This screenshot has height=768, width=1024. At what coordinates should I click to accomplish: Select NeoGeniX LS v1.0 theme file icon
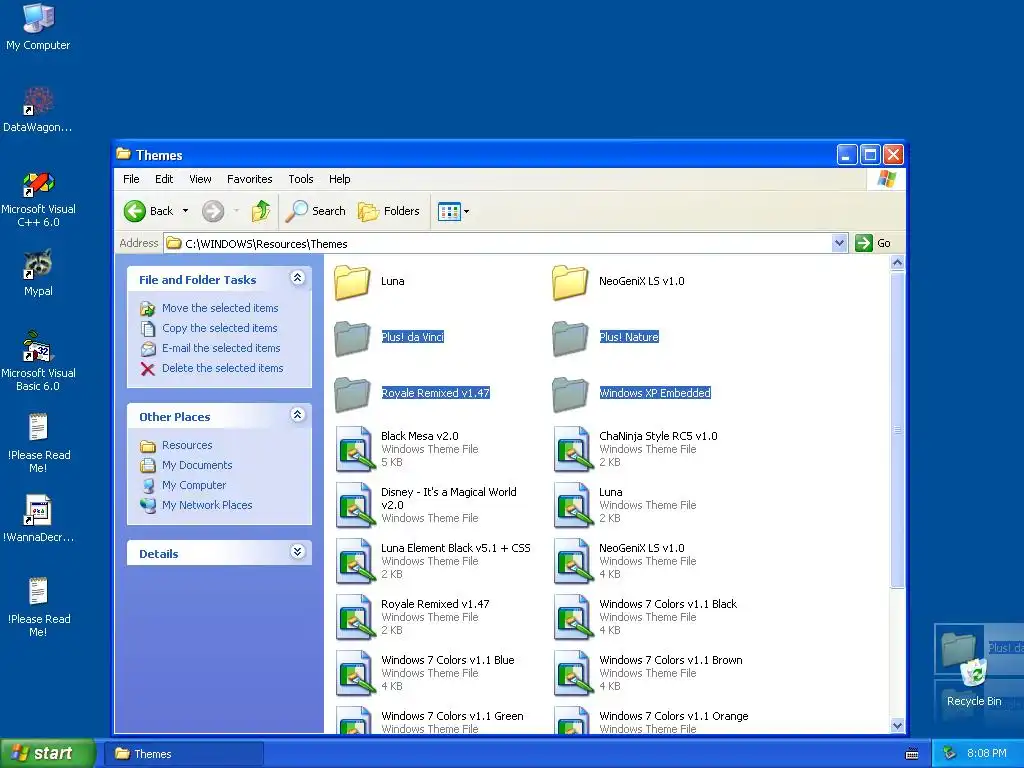click(573, 561)
